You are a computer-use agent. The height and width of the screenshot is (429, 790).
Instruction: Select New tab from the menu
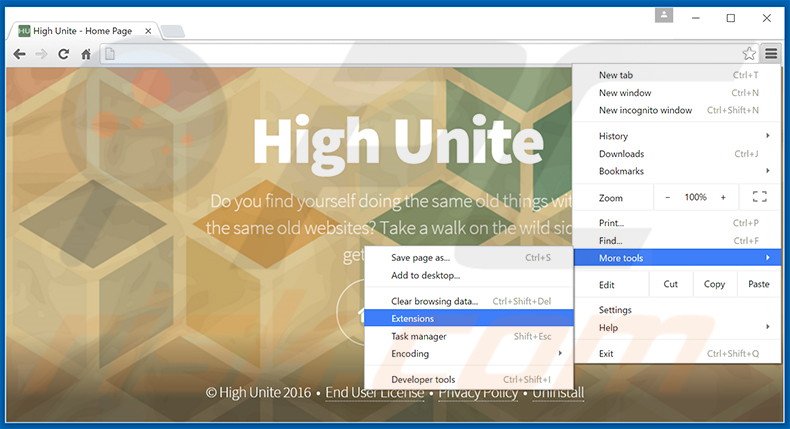pyautogui.click(x=677, y=75)
